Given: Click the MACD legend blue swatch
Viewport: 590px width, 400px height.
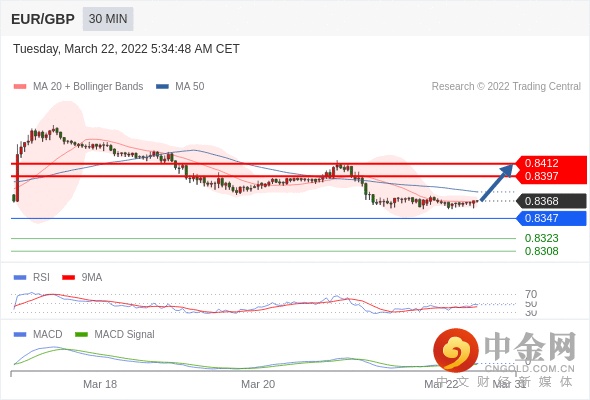Looking at the screenshot, I should point(20,335).
